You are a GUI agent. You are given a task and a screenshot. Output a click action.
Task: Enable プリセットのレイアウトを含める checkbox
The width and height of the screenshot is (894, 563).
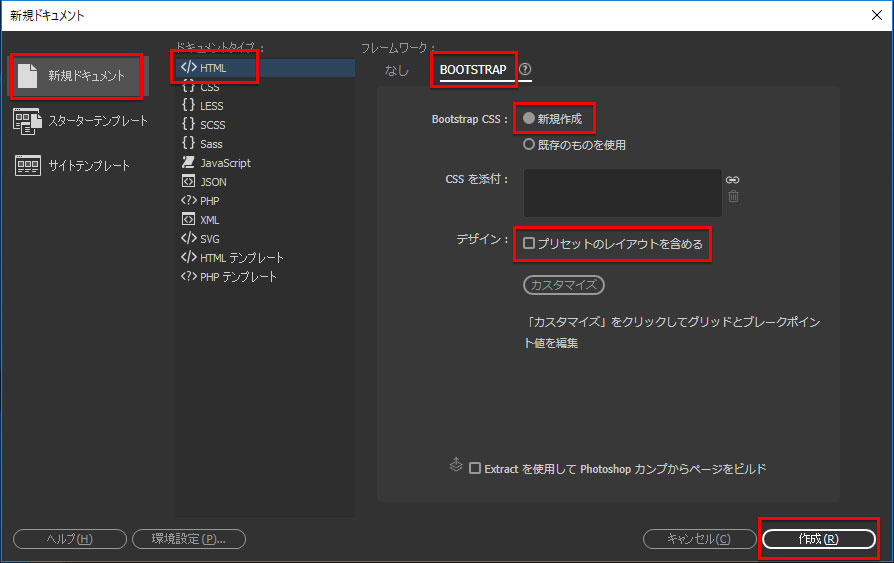(x=529, y=243)
